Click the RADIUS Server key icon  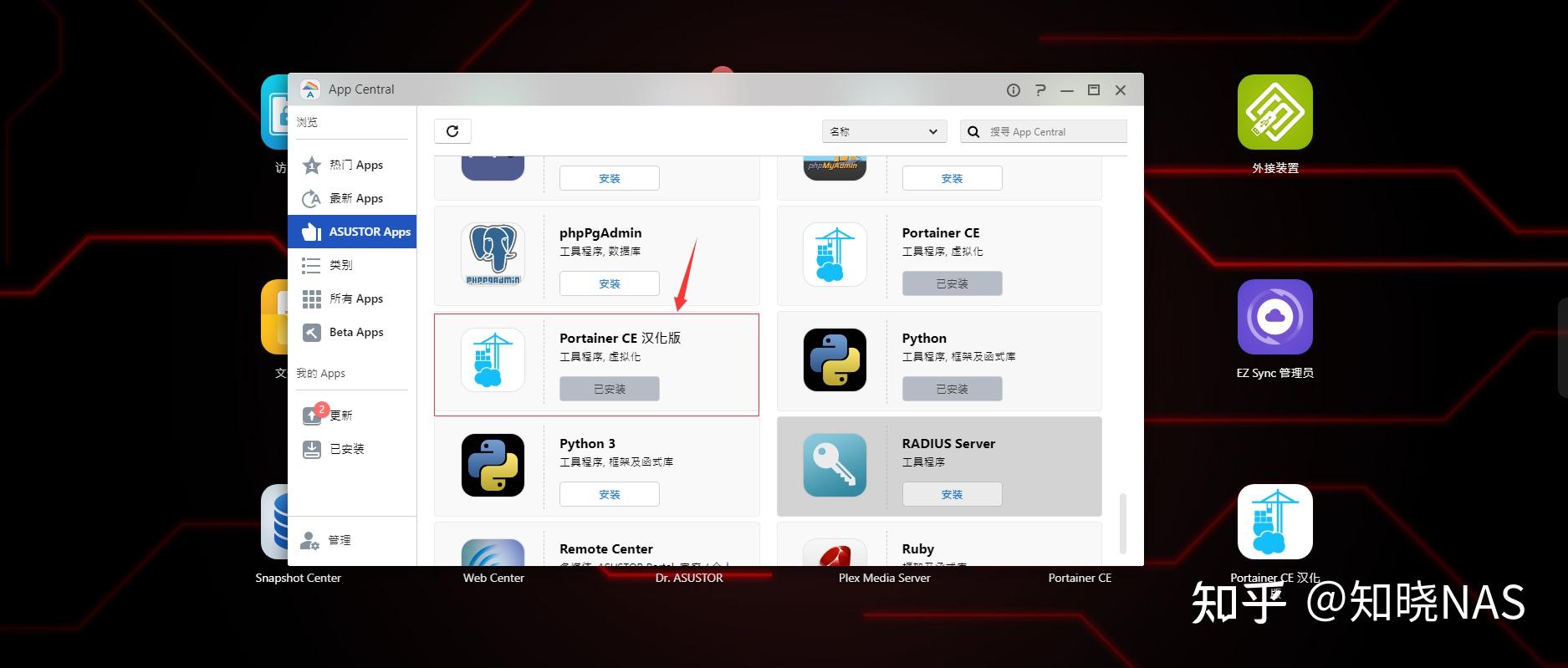point(835,465)
